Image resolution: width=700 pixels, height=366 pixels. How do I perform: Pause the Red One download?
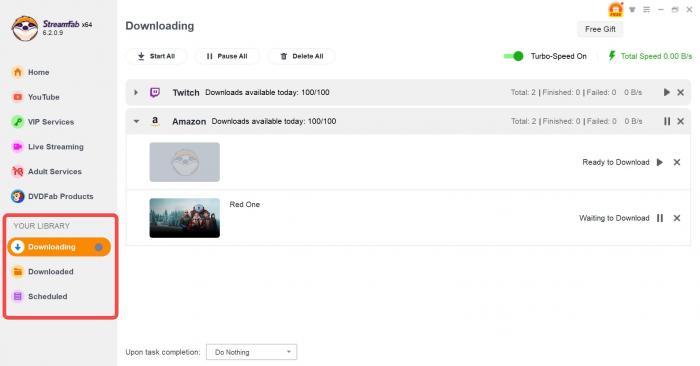pyautogui.click(x=660, y=218)
